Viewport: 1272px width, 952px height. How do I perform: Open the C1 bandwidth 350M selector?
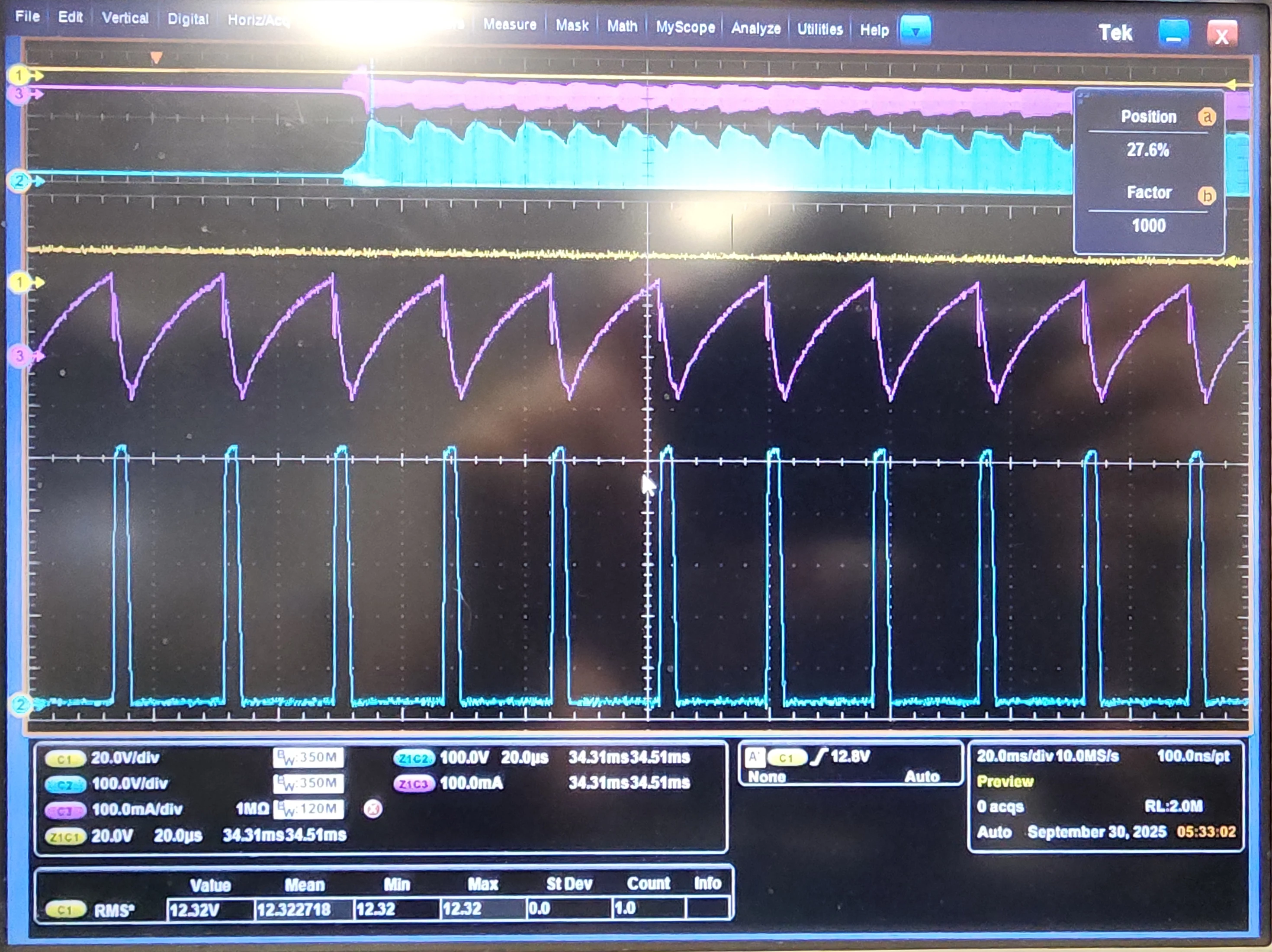coord(309,758)
